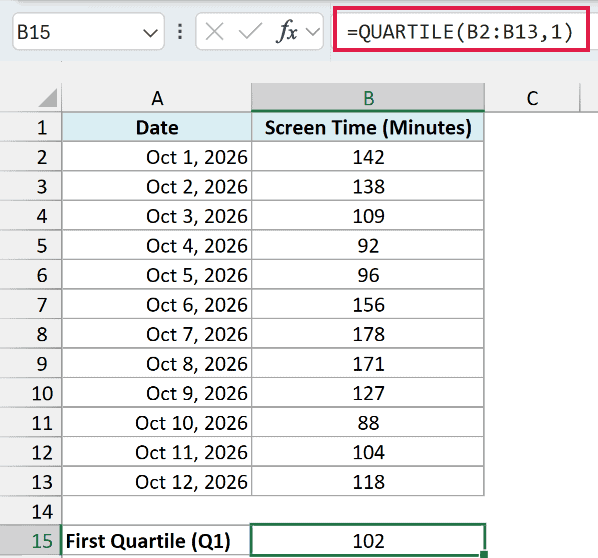This screenshot has height=558, width=598.
Task: Select the column B header
Action: [368, 98]
